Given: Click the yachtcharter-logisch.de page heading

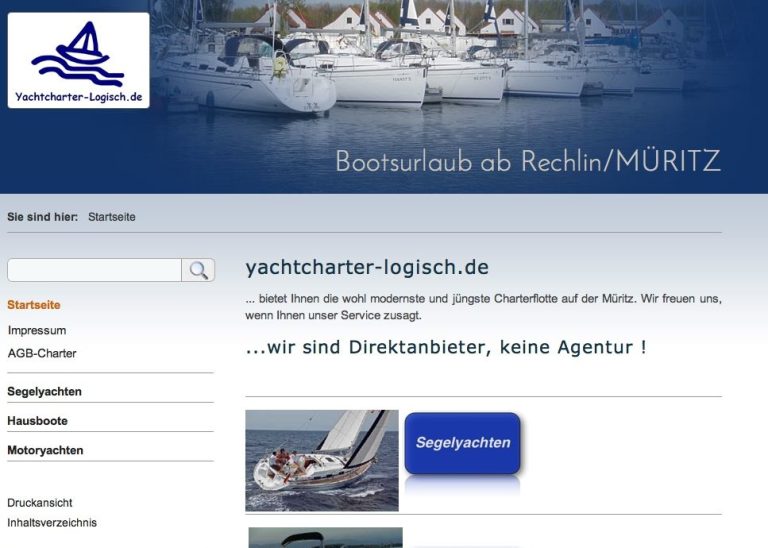Looking at the screenshot, I should click(x=367, y=267).
